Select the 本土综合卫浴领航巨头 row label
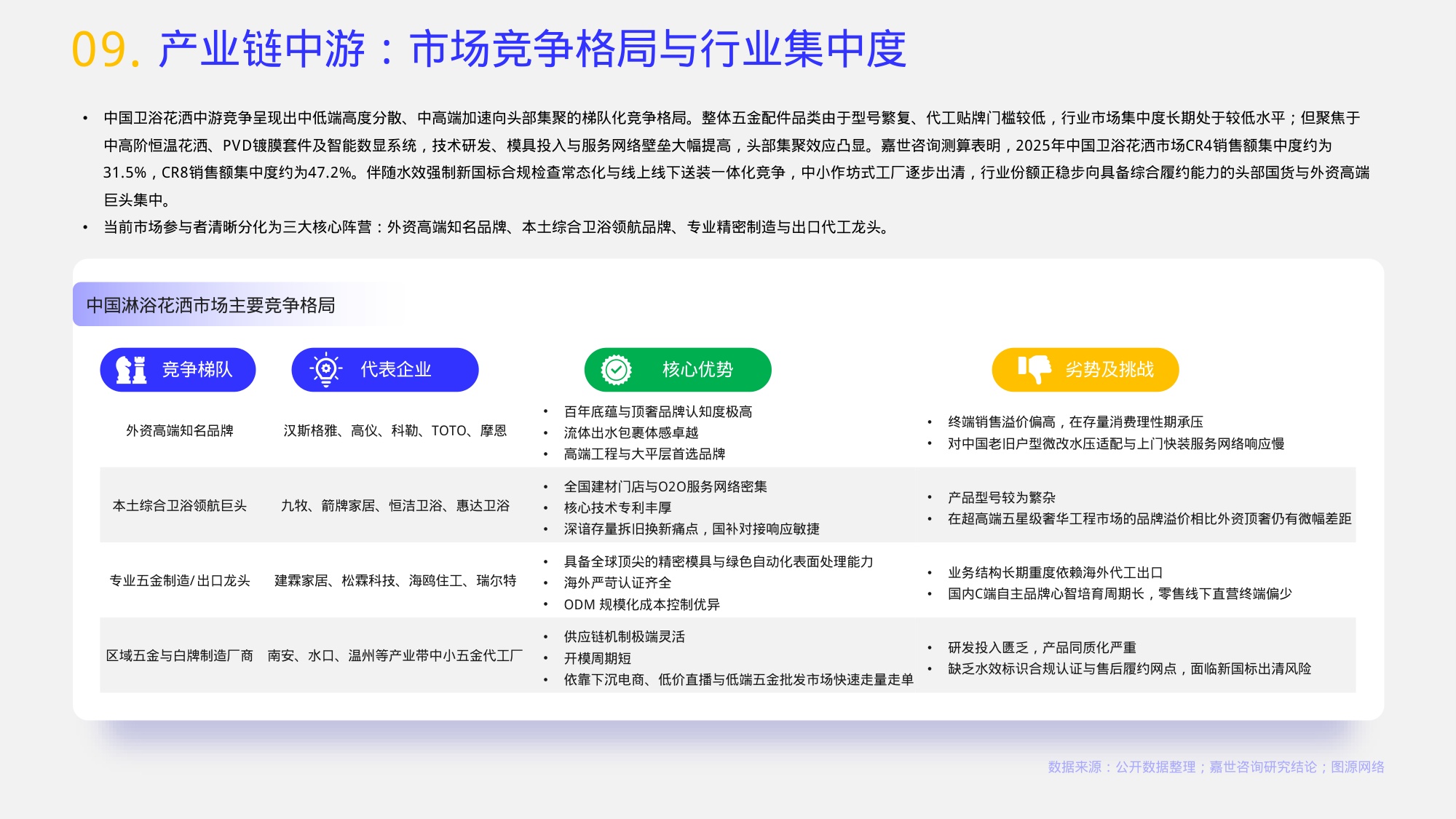Viewport: 1456px width, 819px height. pos(180,506)
